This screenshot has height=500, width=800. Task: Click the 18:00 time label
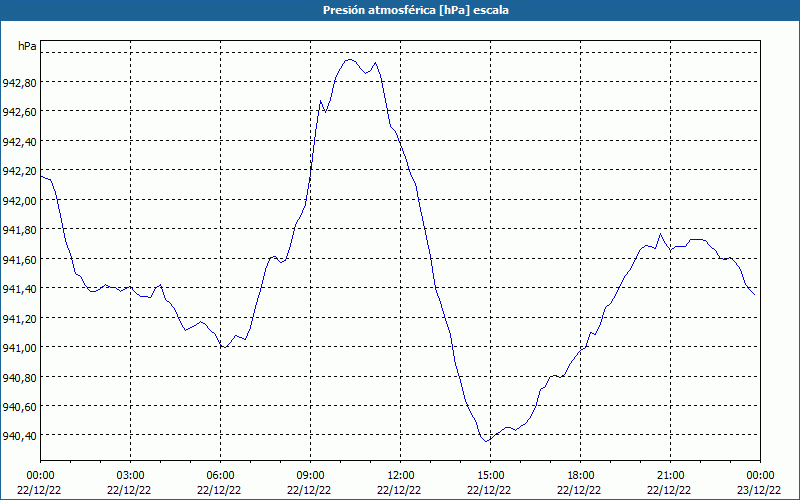point(581,475)
